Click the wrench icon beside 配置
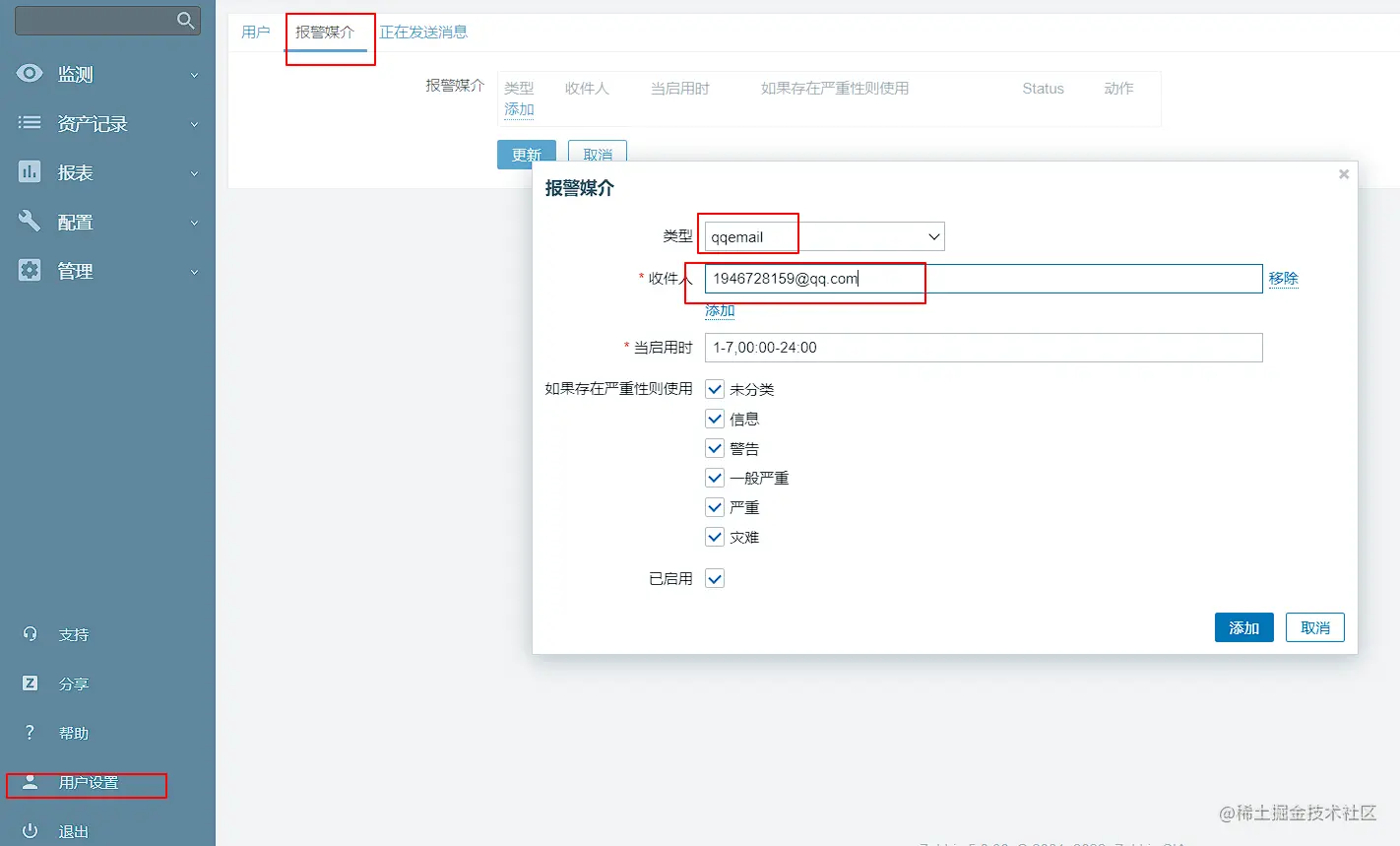This screenshot has width=1400, height=846. [30, 221]
